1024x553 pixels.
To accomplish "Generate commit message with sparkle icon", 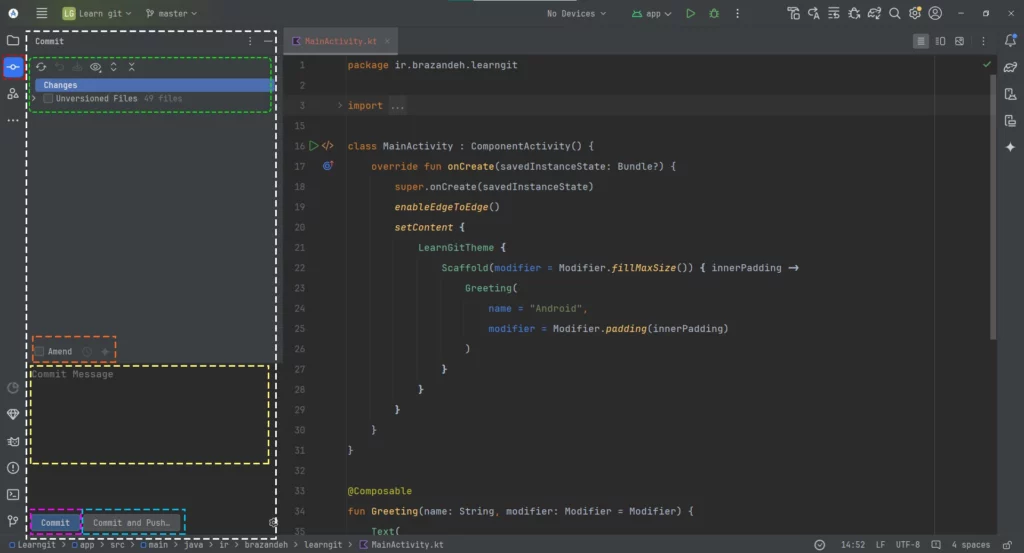I will (104, 351).
